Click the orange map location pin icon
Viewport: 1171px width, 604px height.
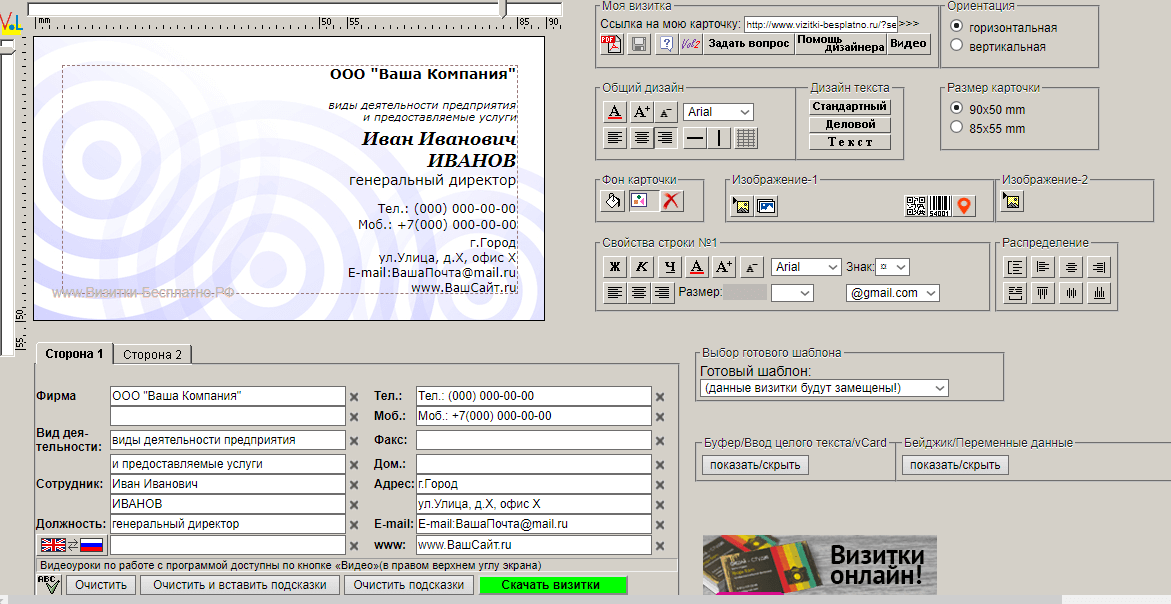pos(964,205)
